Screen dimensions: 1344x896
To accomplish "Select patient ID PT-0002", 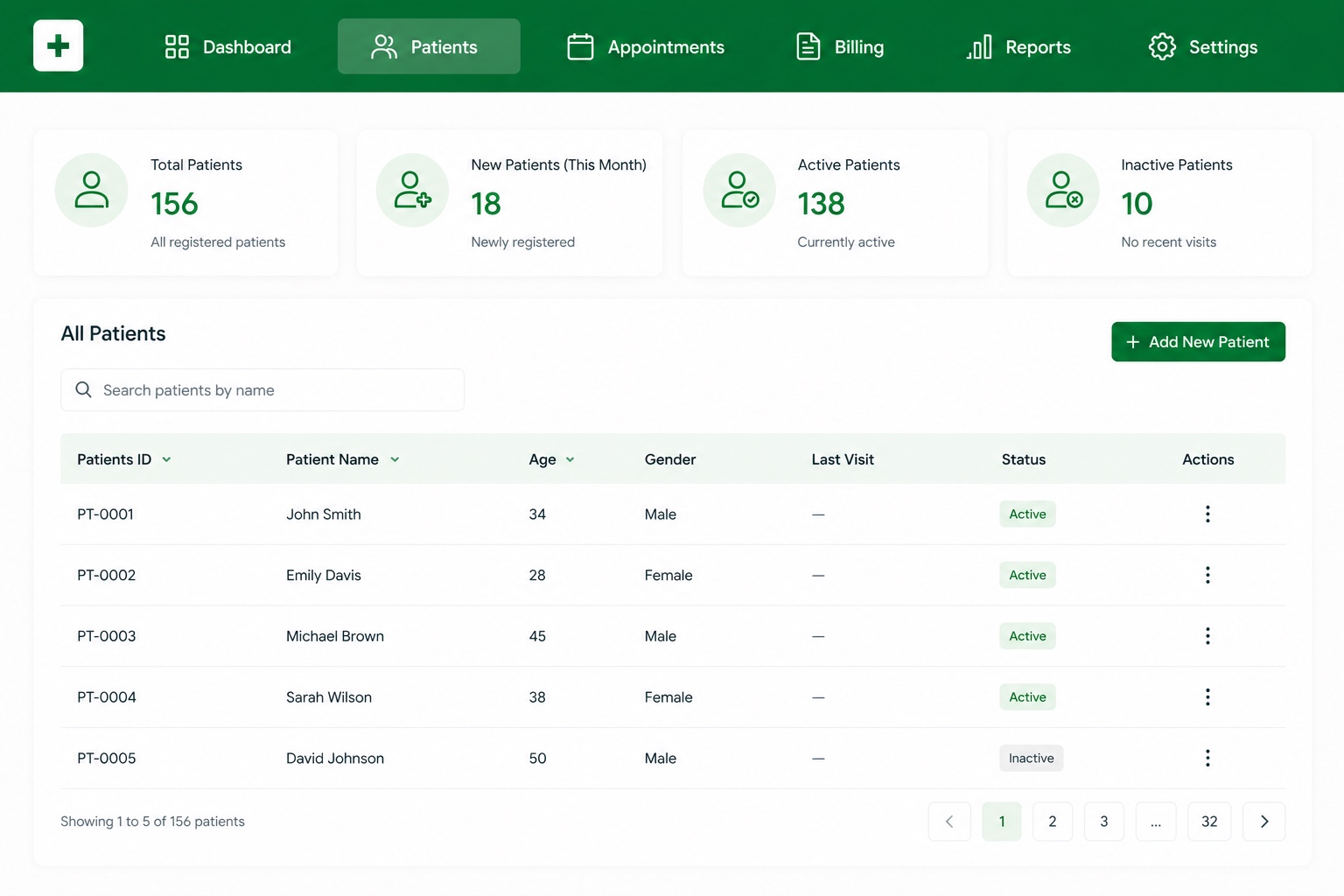I will [107, 576].
